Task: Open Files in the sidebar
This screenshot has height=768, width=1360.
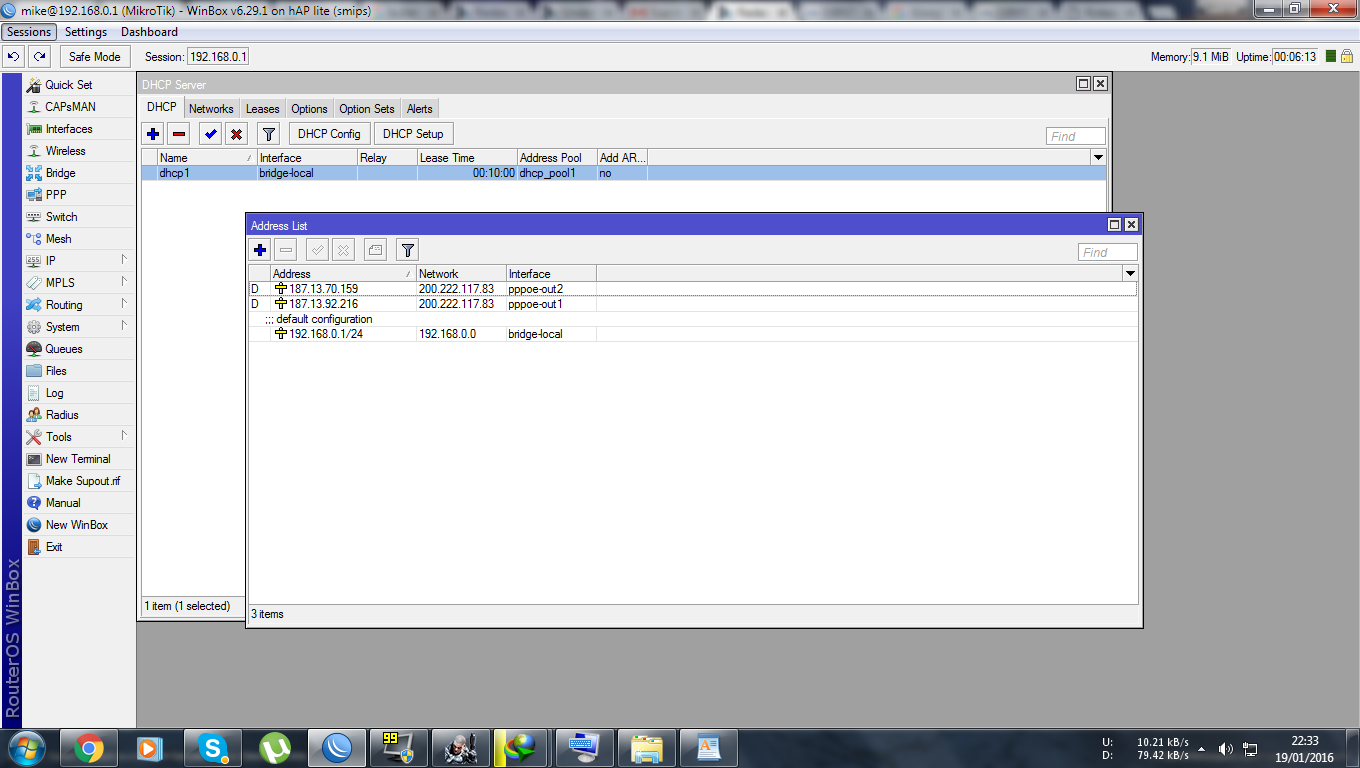Action: click(x=56, y=371)
